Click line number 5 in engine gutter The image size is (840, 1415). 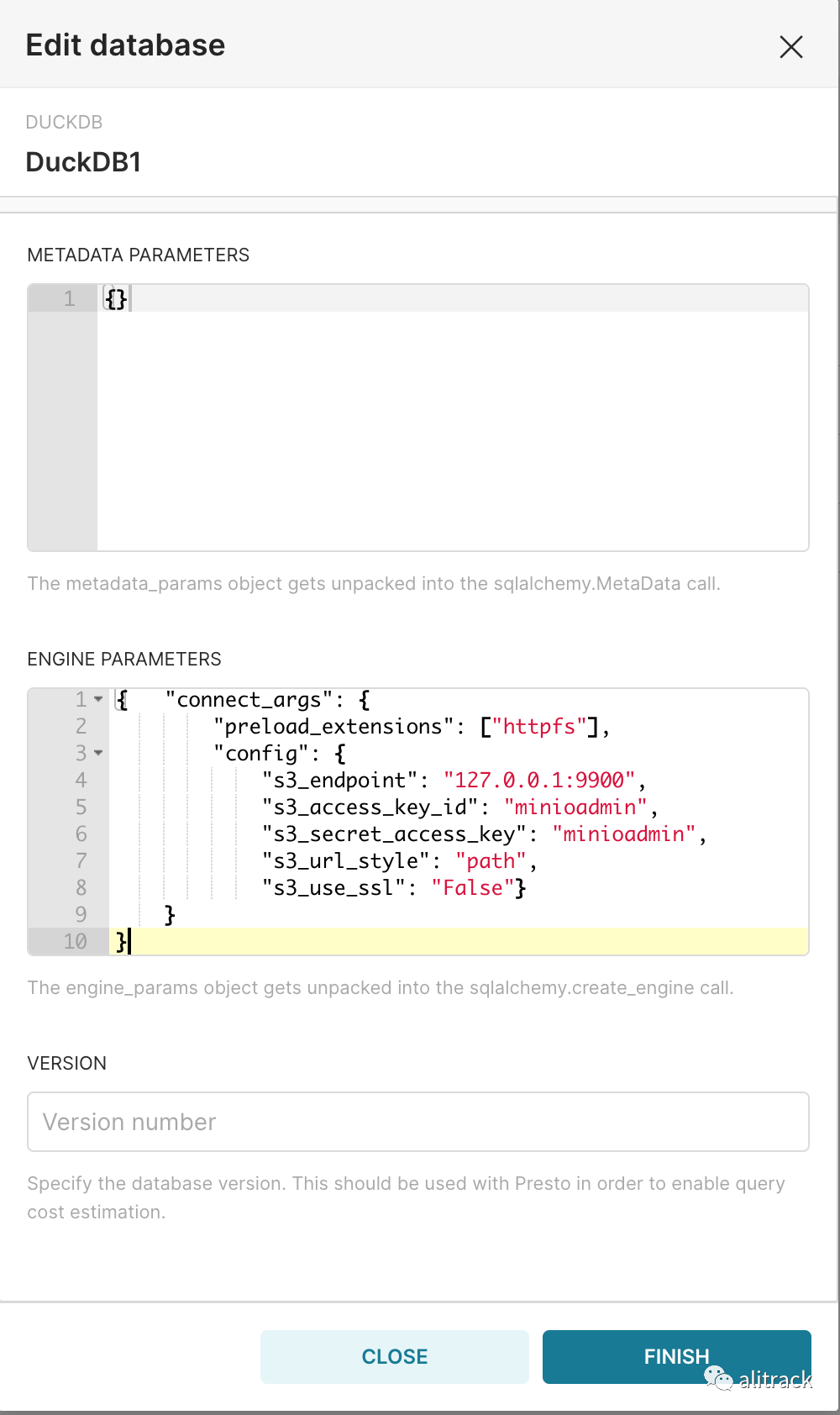[x=81, y=807]
